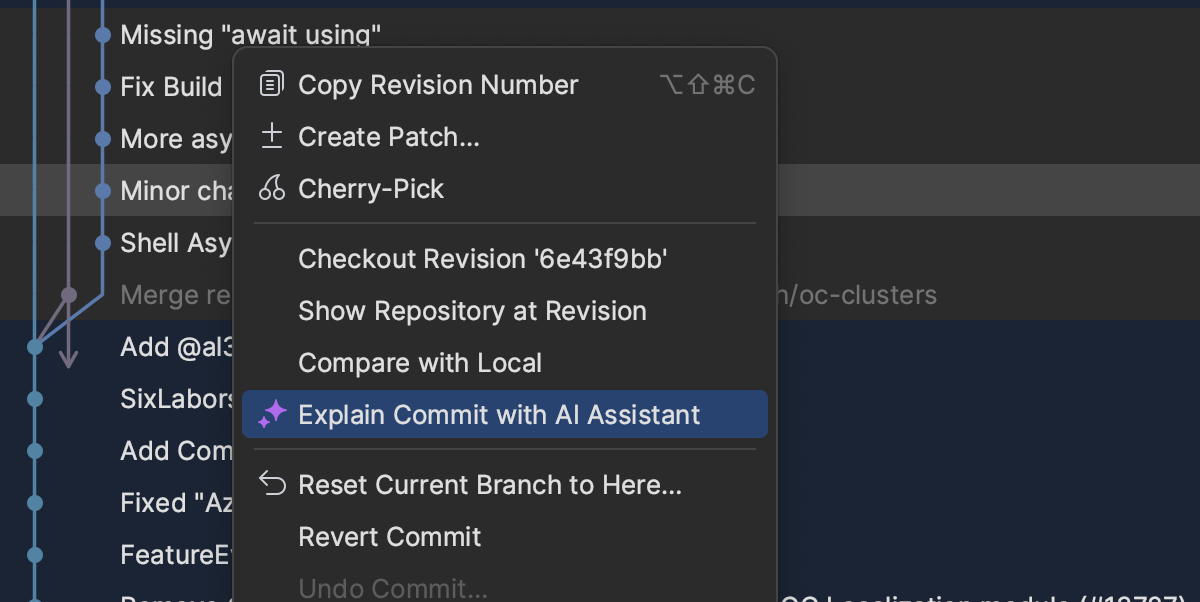1200x602 pixels.
Task: Click the AI Assistant sparkle icon
Action: pyautogui.click(x=272, y=415)
